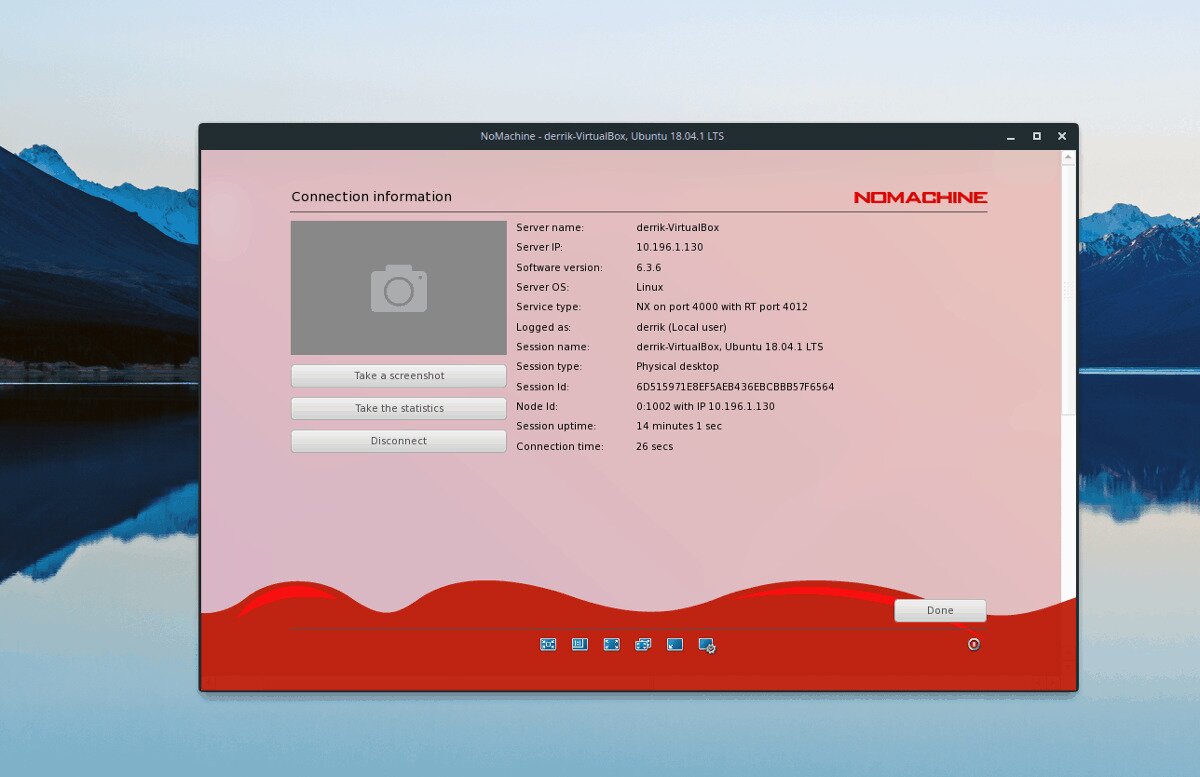The height and width of the screenshot is (777, 1200).
Task: Maximize the NoMachine window
Action: [1037, 136]
